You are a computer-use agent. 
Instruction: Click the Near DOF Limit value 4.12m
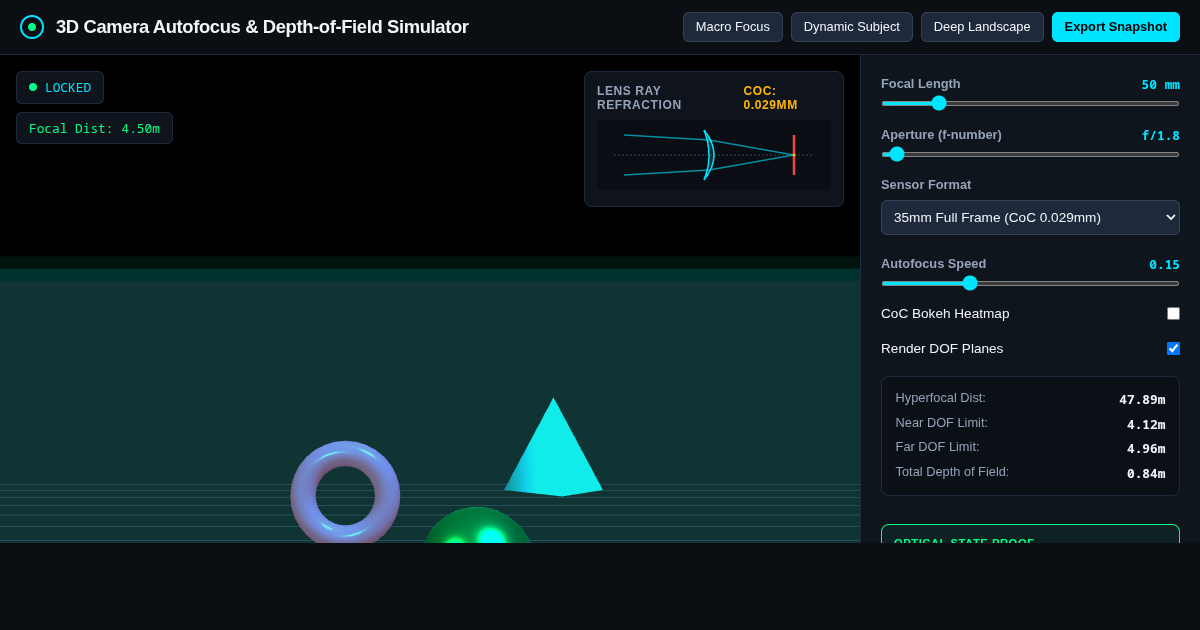(1146, 424)
